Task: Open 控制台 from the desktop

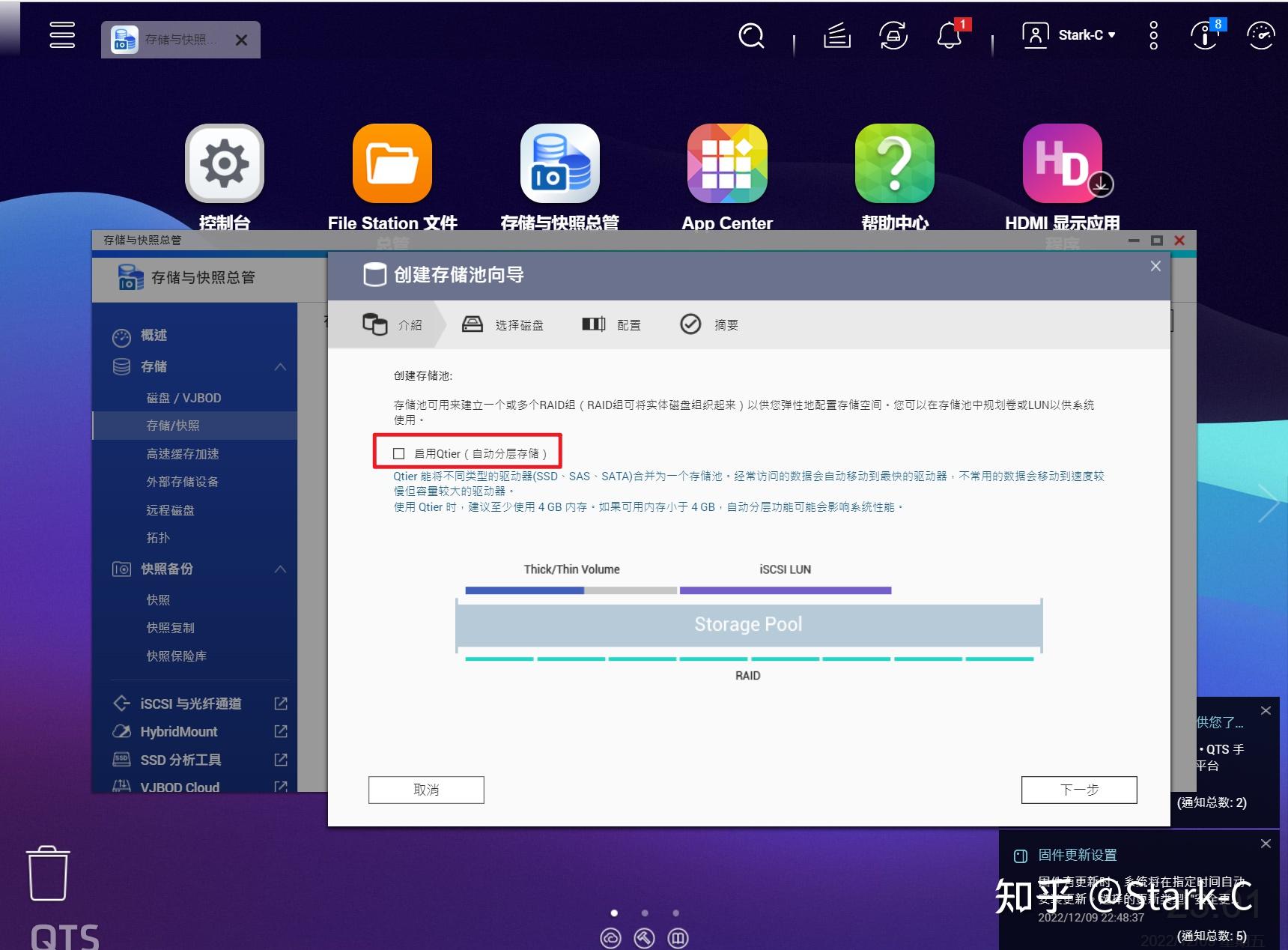Action: pyautogui.click(x=224, y=163)
